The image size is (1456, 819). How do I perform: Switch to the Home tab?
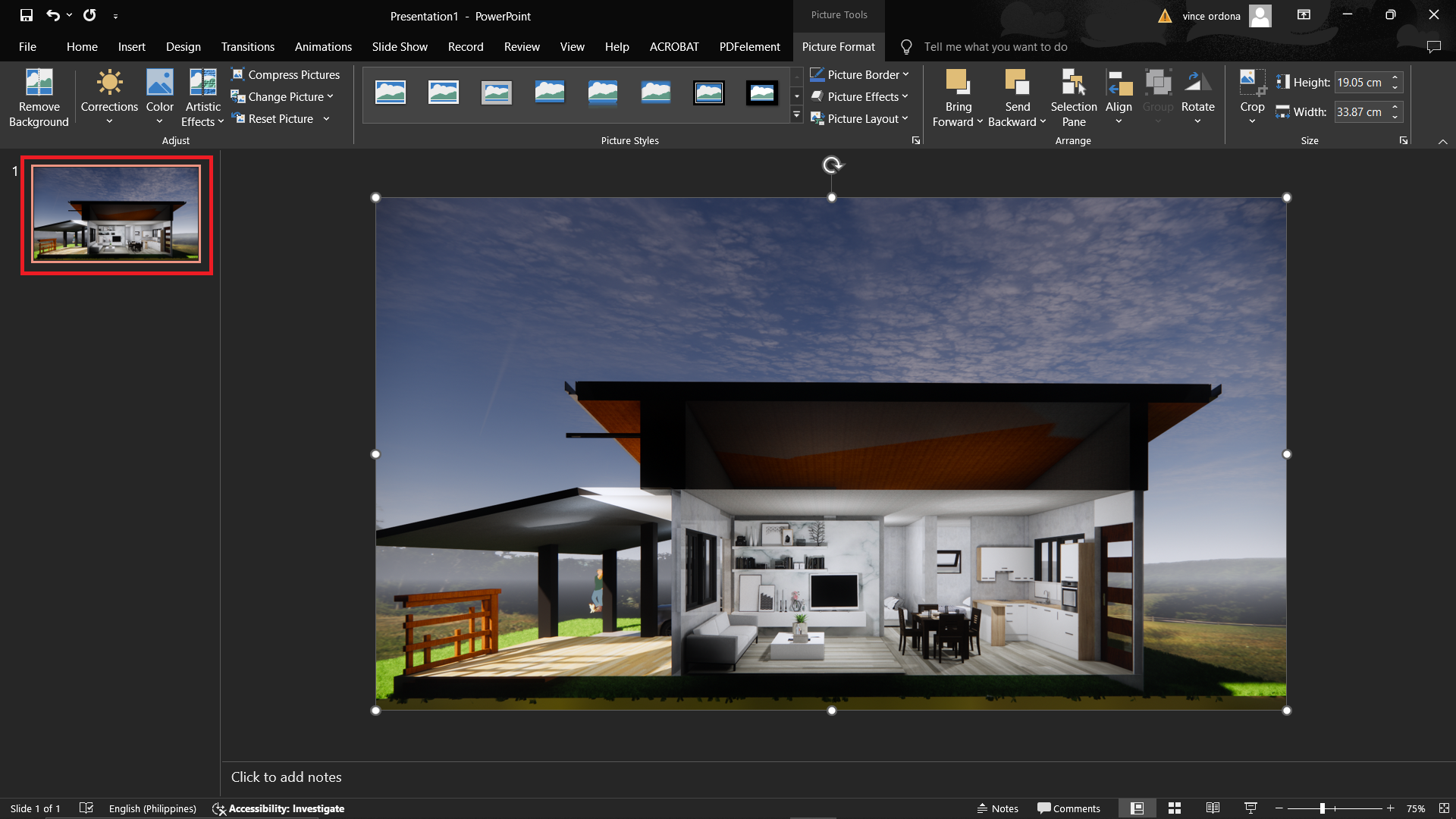tap(82, 46)
